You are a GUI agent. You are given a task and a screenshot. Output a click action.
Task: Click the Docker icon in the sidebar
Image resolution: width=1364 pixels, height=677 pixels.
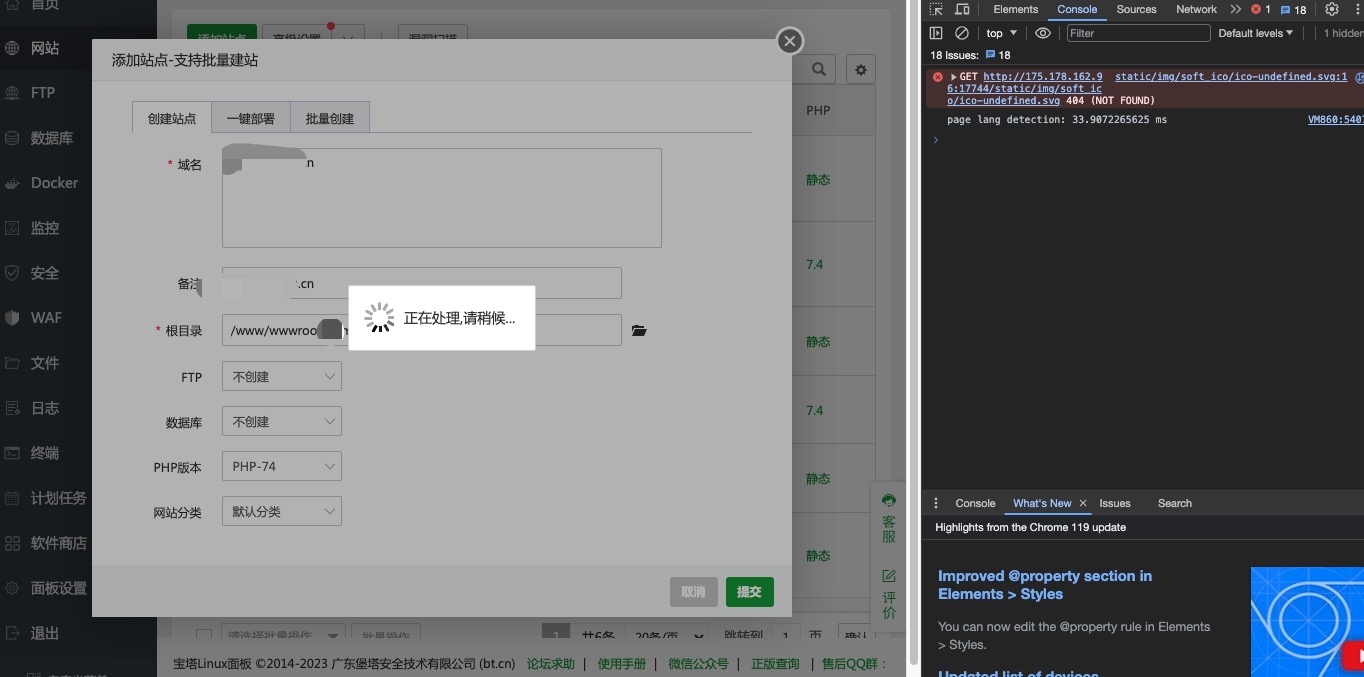tap(13, 183)
